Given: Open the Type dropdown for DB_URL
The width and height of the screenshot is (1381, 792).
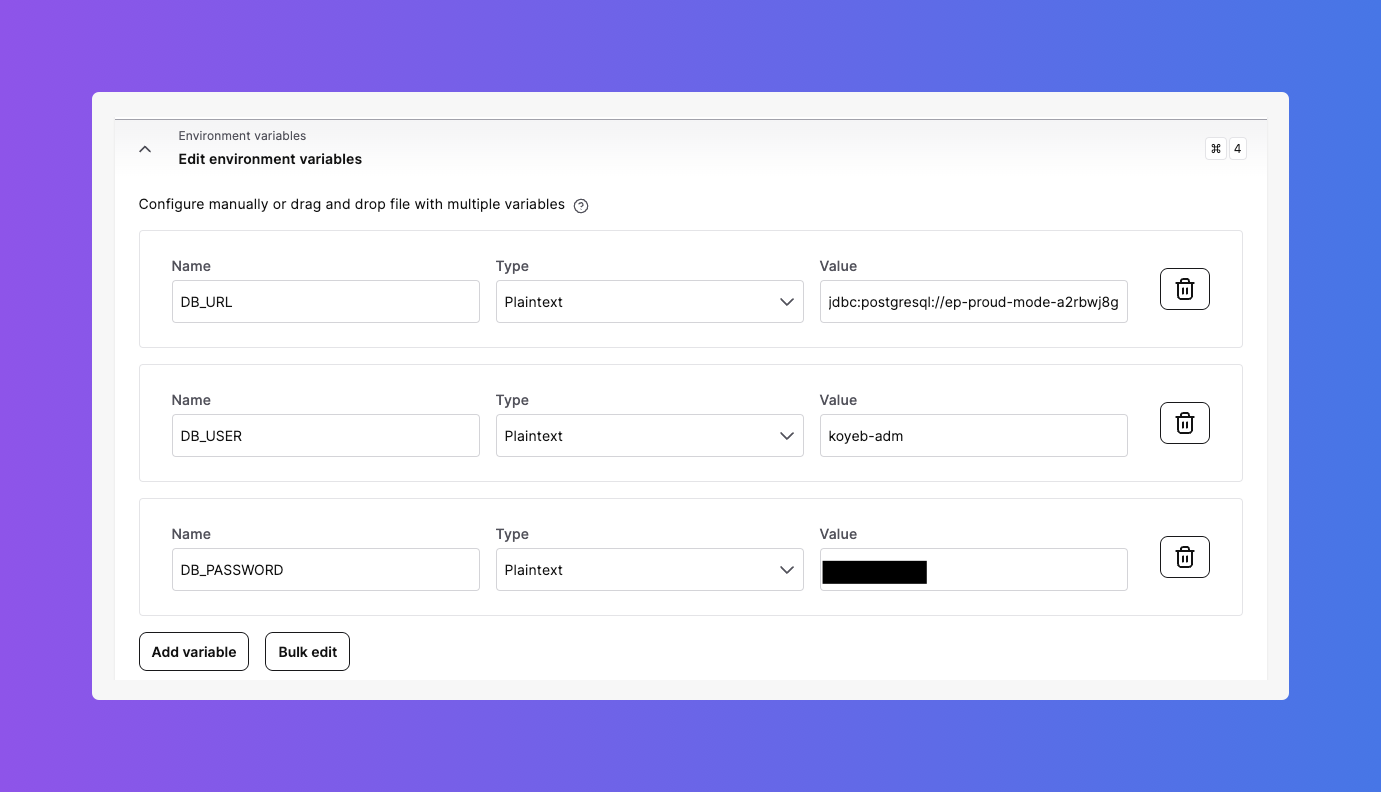Looking at the screenshot, I should tap(649, 301).
